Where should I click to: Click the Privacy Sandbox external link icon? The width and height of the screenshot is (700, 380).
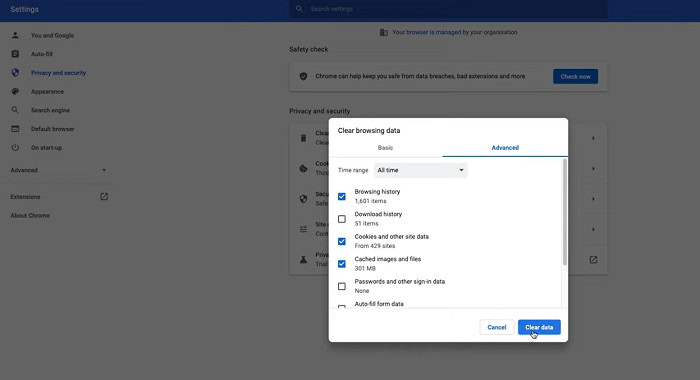[593, 259]
